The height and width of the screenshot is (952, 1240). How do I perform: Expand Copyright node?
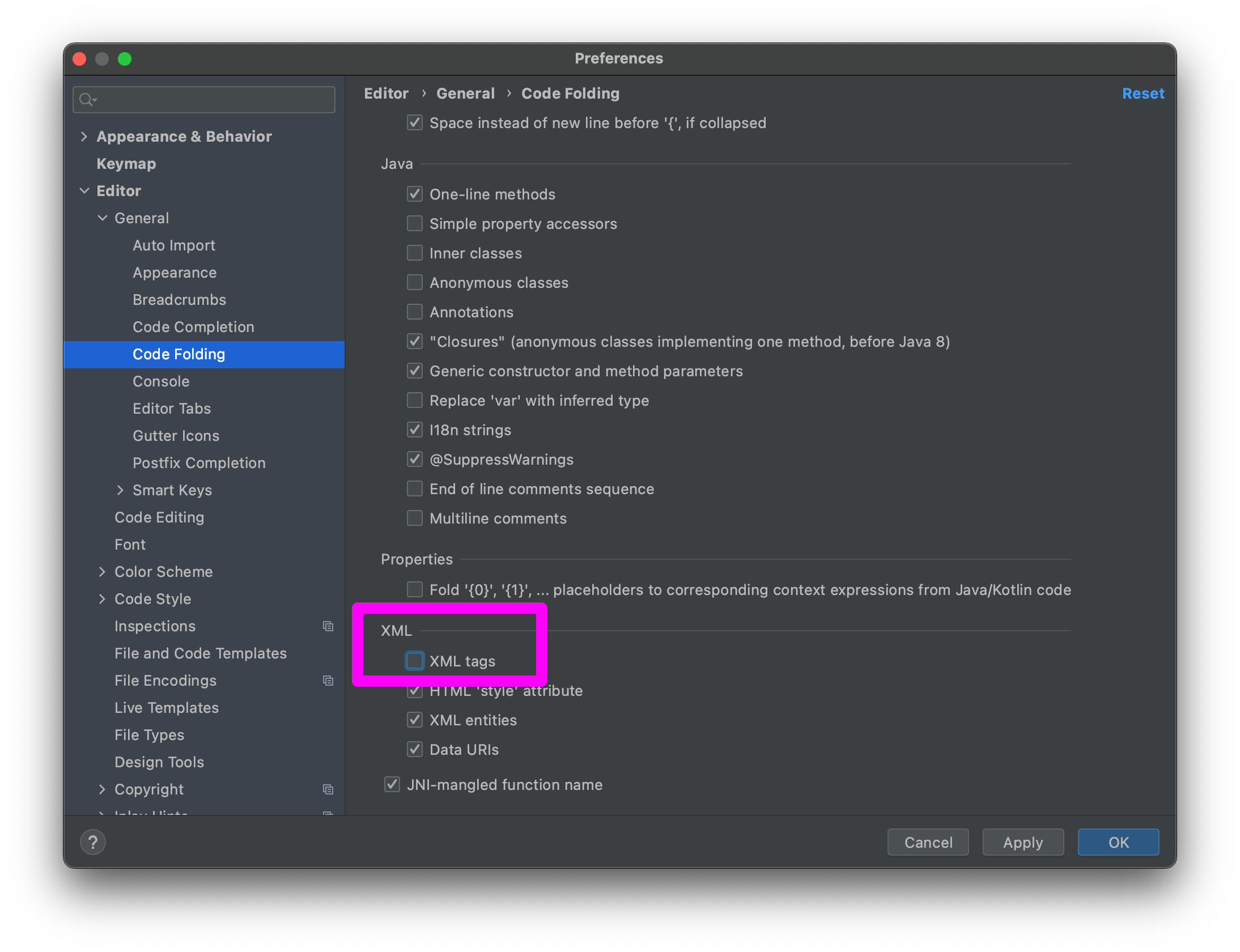102,789
